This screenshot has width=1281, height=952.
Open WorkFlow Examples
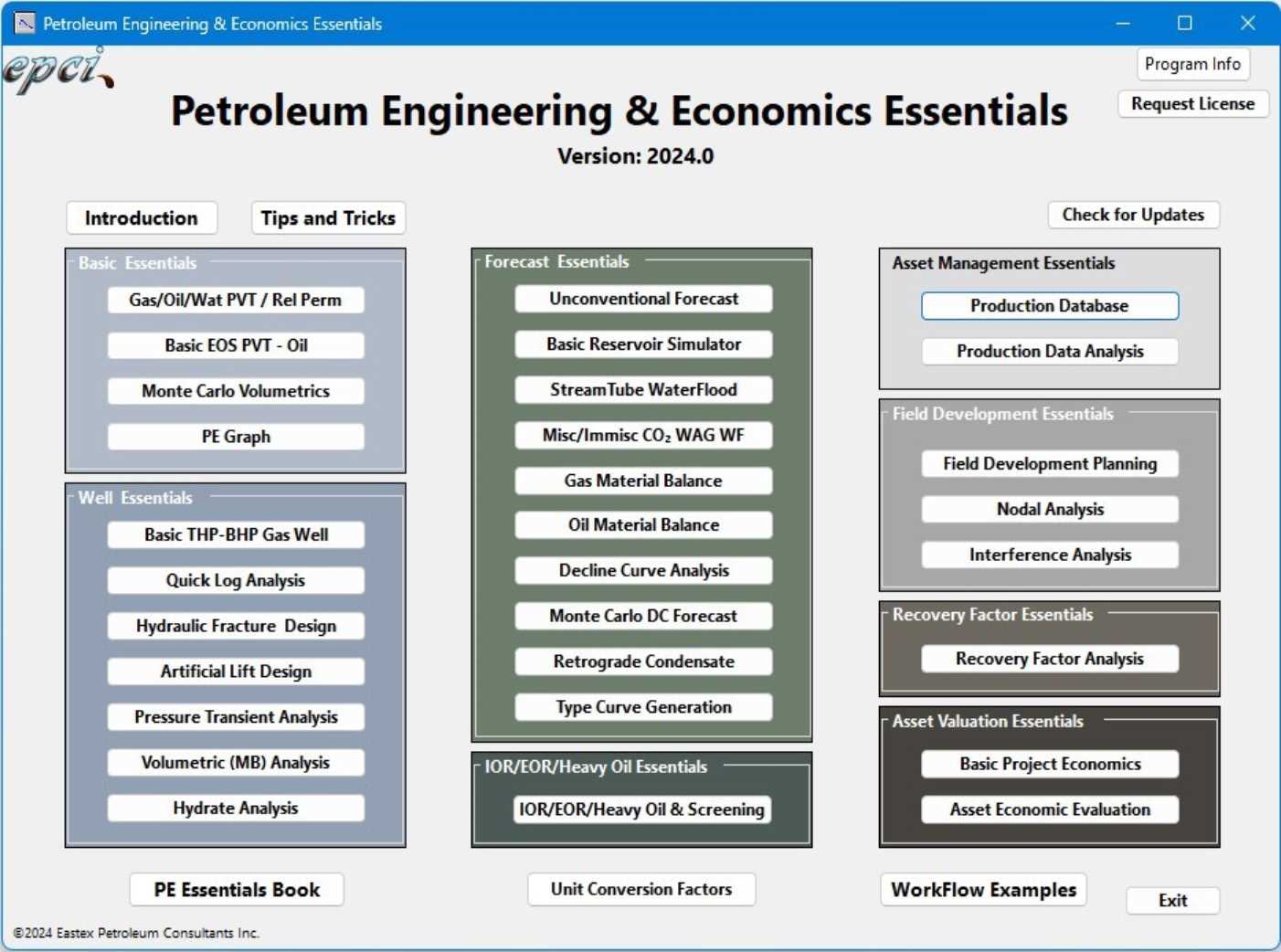(983, 890)
